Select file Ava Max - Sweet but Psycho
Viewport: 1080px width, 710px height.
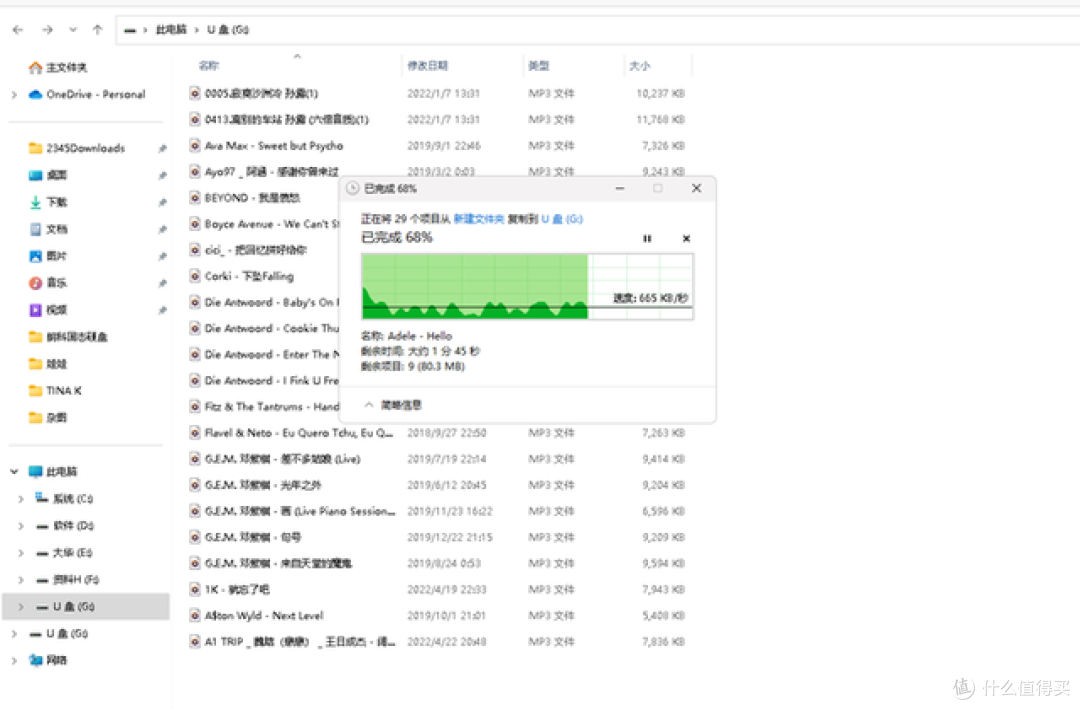click(273, 146)
